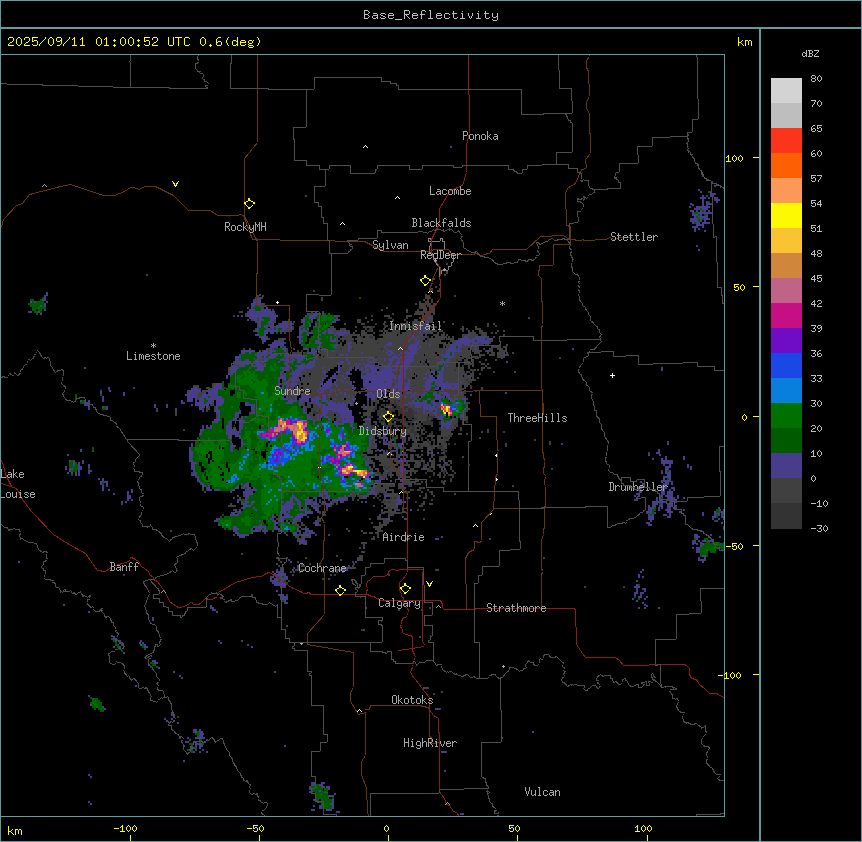Click the asterisk marker above Limestone label
This screenshot has height=842, width=862.
[153, 346]
